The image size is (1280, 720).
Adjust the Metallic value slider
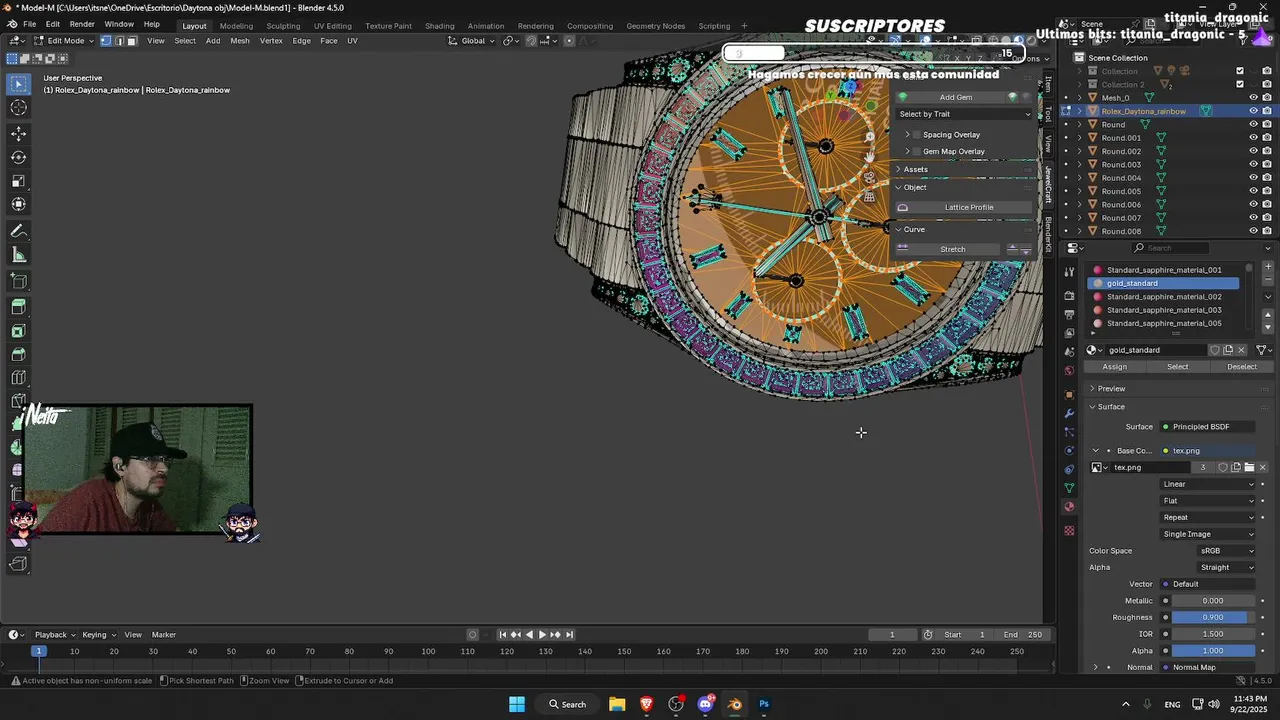[1213, 601]
